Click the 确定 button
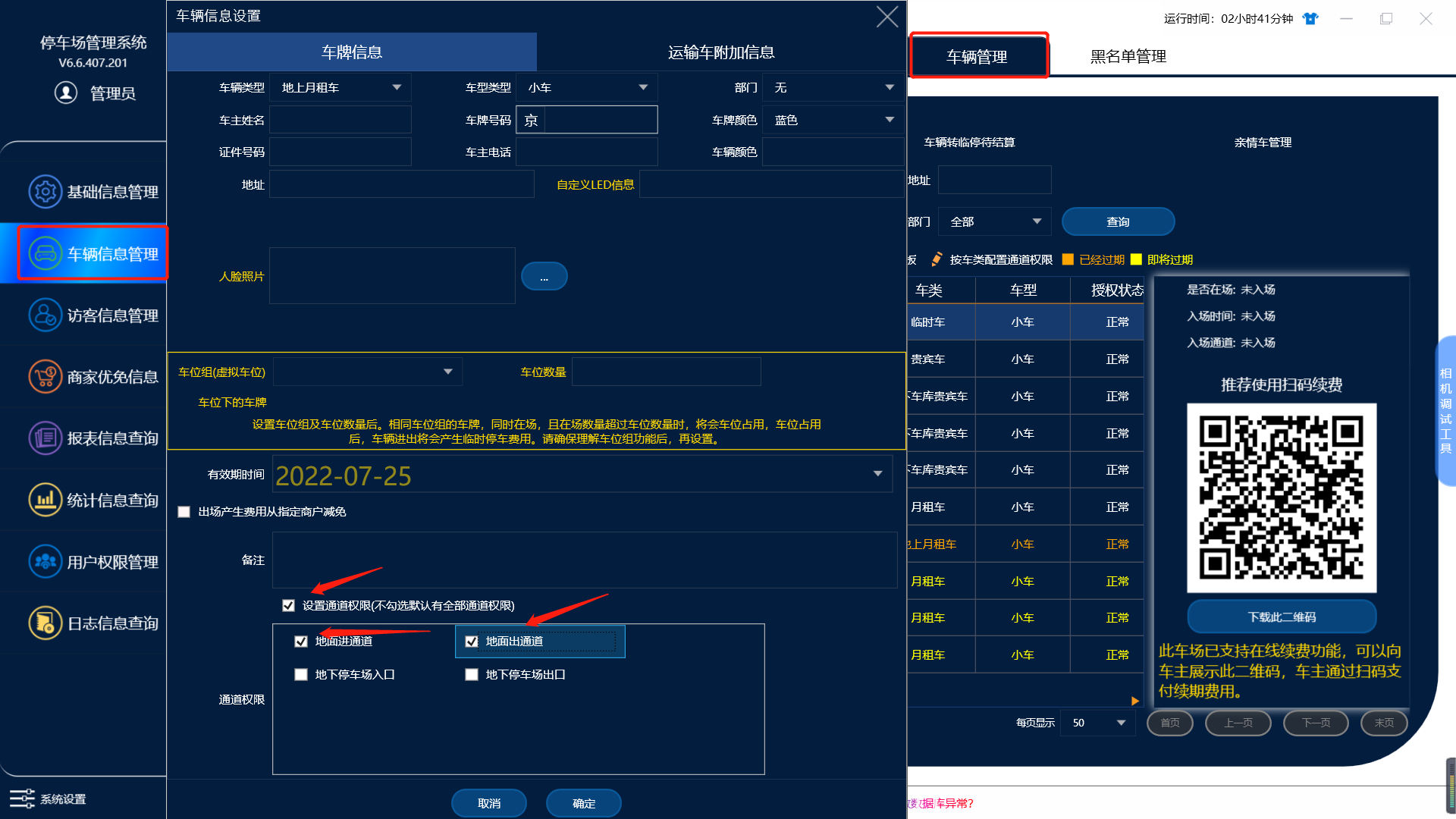This screenshot has height=819, width=1456. (584, 803)
